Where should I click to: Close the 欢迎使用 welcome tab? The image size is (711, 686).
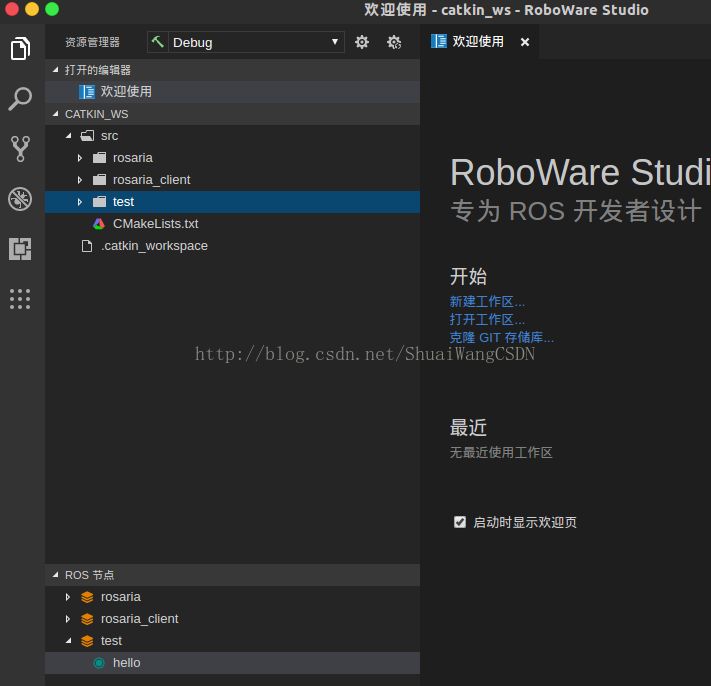525,42
